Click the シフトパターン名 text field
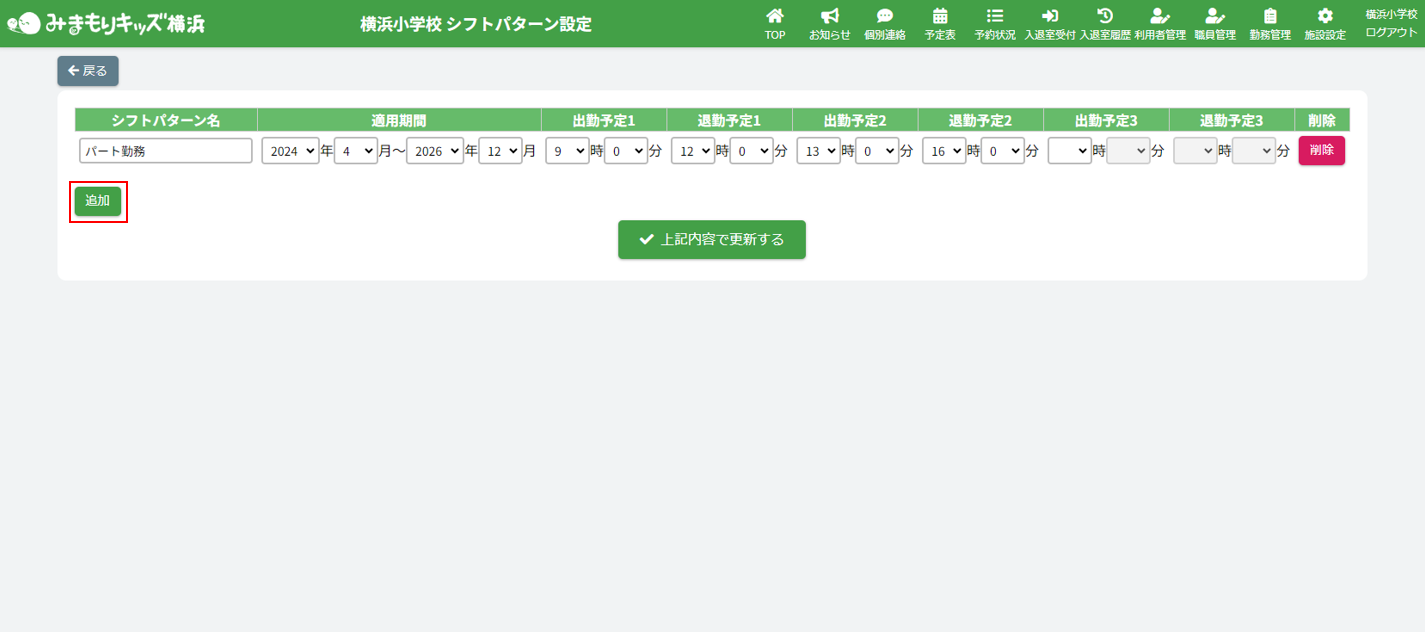The width and height of the screenshot is (1425, 632). click(x=166, y=151)
